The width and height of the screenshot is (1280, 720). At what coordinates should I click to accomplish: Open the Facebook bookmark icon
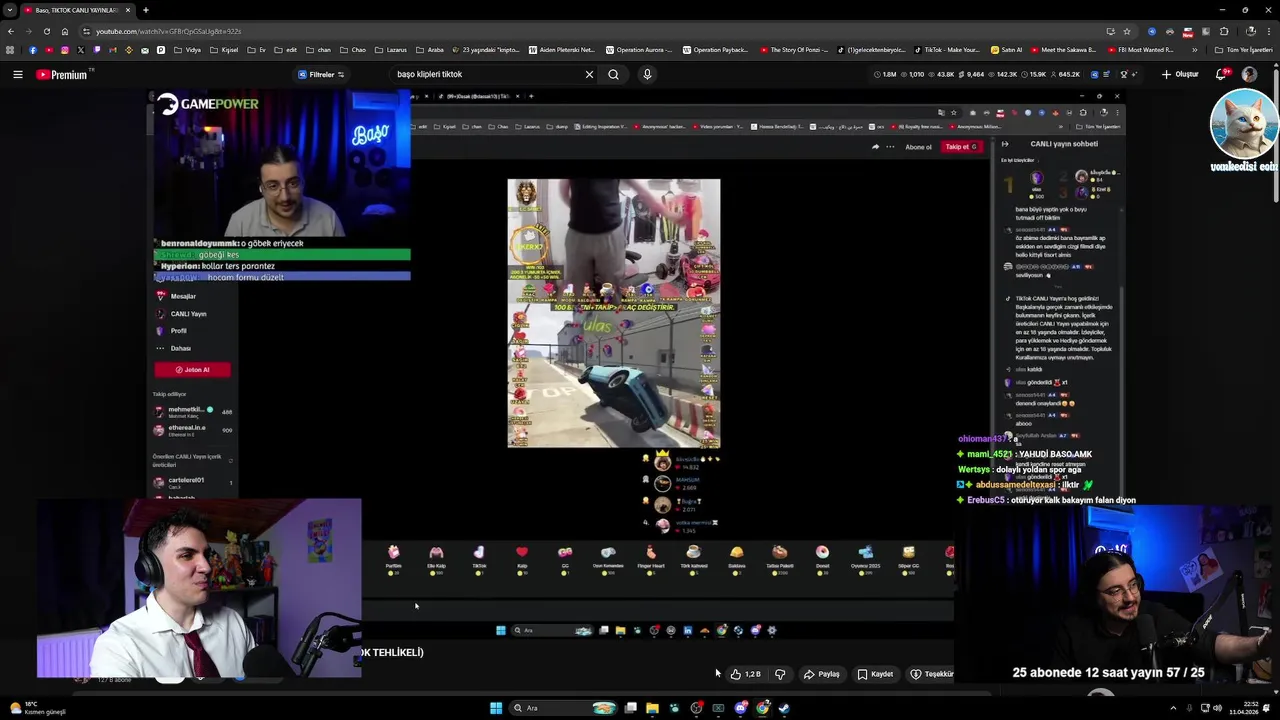(33, 50)
